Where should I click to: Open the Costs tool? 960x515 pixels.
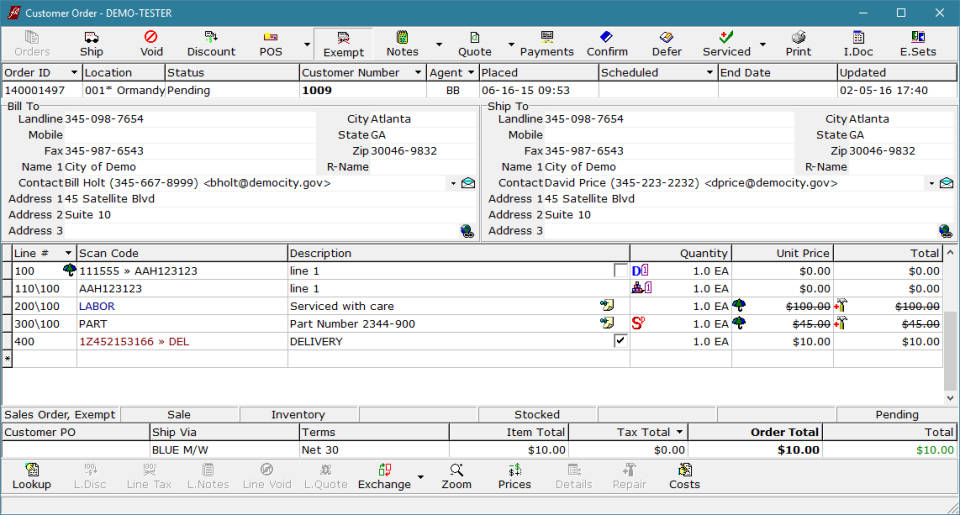click(684, 476)
